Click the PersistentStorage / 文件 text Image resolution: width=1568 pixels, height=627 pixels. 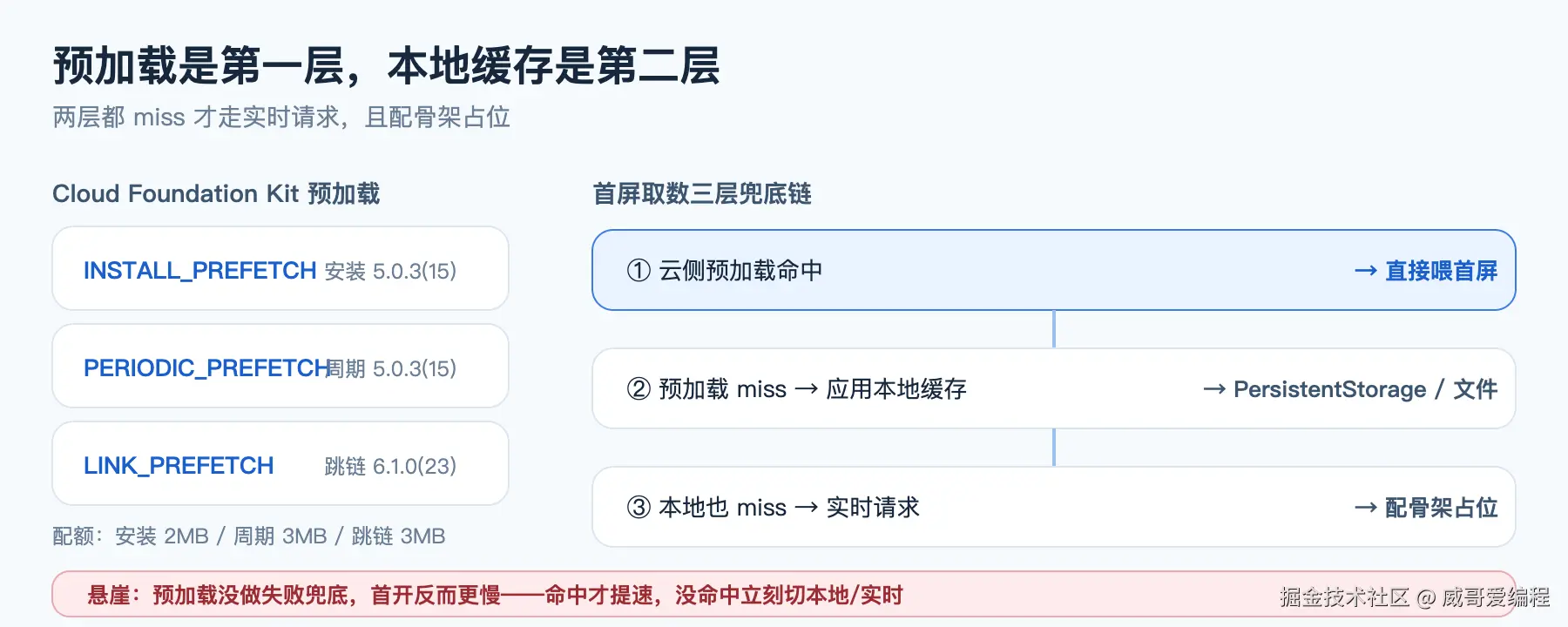(x=1366, y=389)
